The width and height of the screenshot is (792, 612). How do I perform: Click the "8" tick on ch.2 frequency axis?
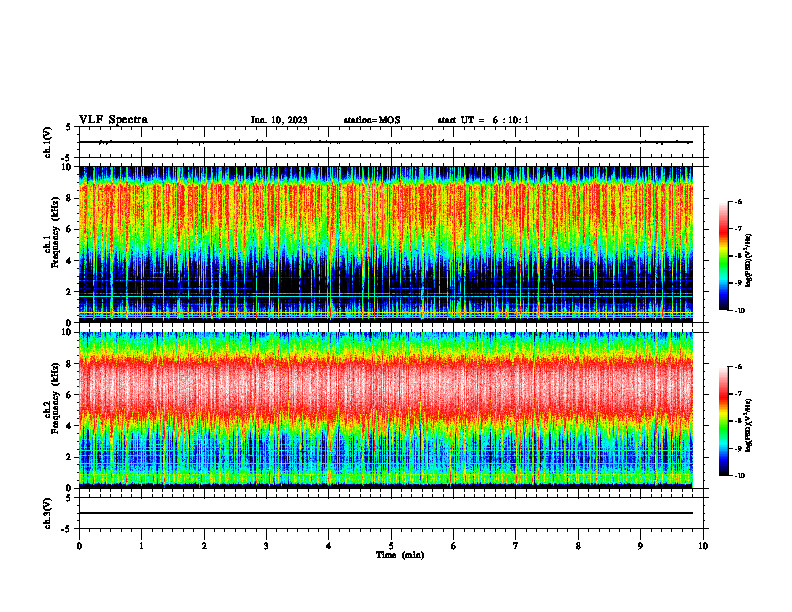tap(70, 364)
